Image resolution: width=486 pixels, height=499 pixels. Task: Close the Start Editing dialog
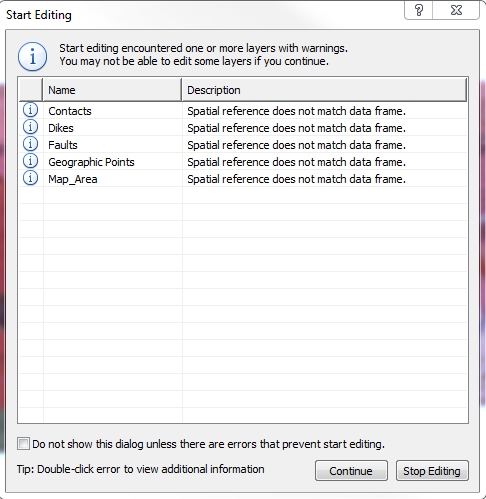[456, 10]
